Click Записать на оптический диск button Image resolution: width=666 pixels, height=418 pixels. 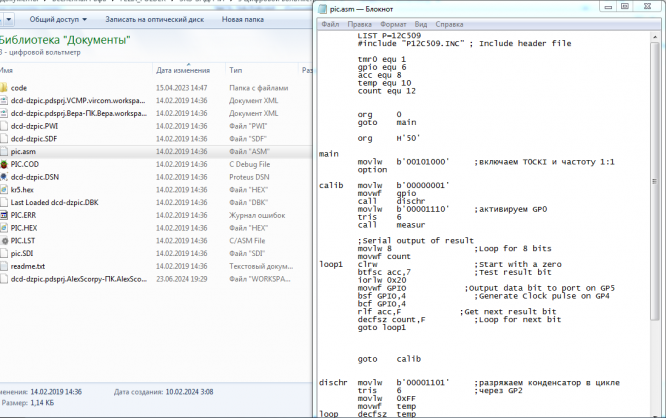pyautogui.click(x=155, y=20)
